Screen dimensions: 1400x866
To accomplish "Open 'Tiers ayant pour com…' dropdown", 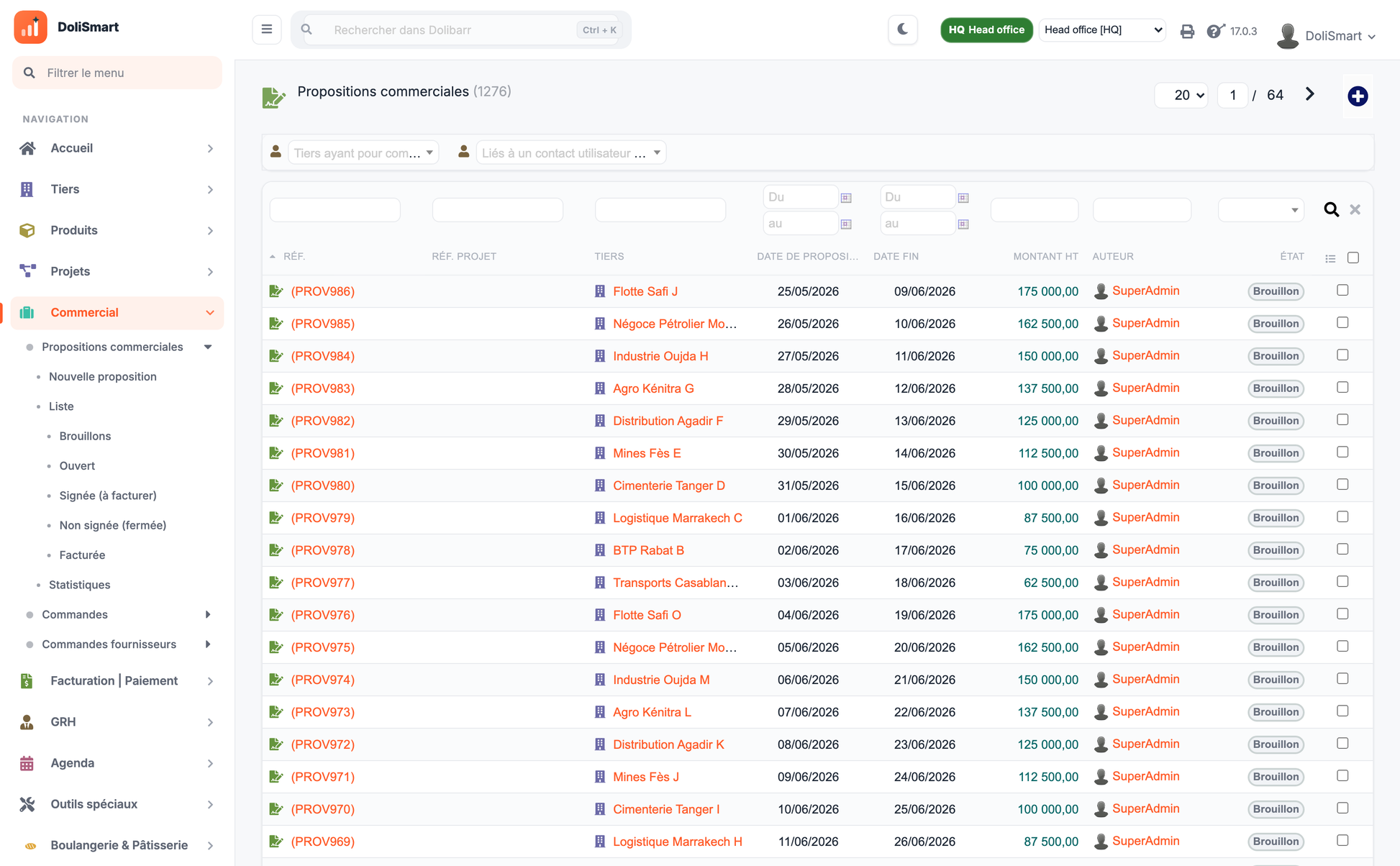I will click(x=363, y=152).
